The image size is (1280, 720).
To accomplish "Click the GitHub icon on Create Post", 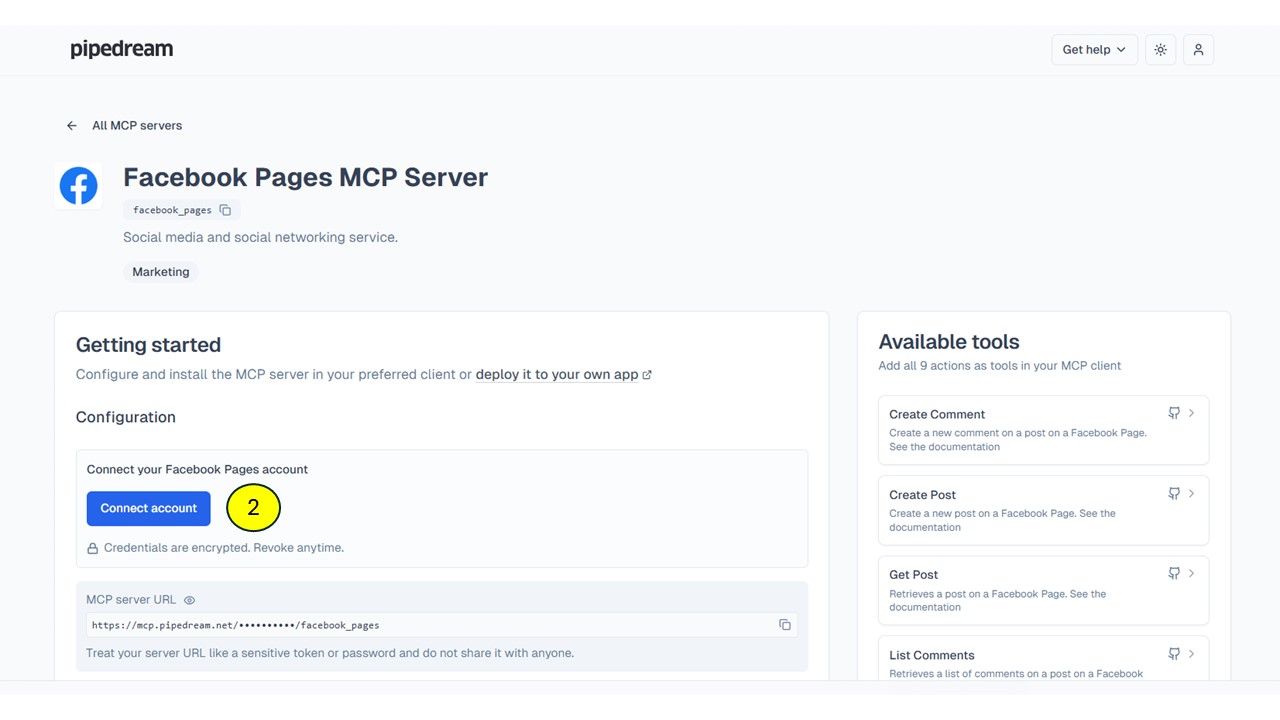I will pyautogui.click(x=1174, y=494).
